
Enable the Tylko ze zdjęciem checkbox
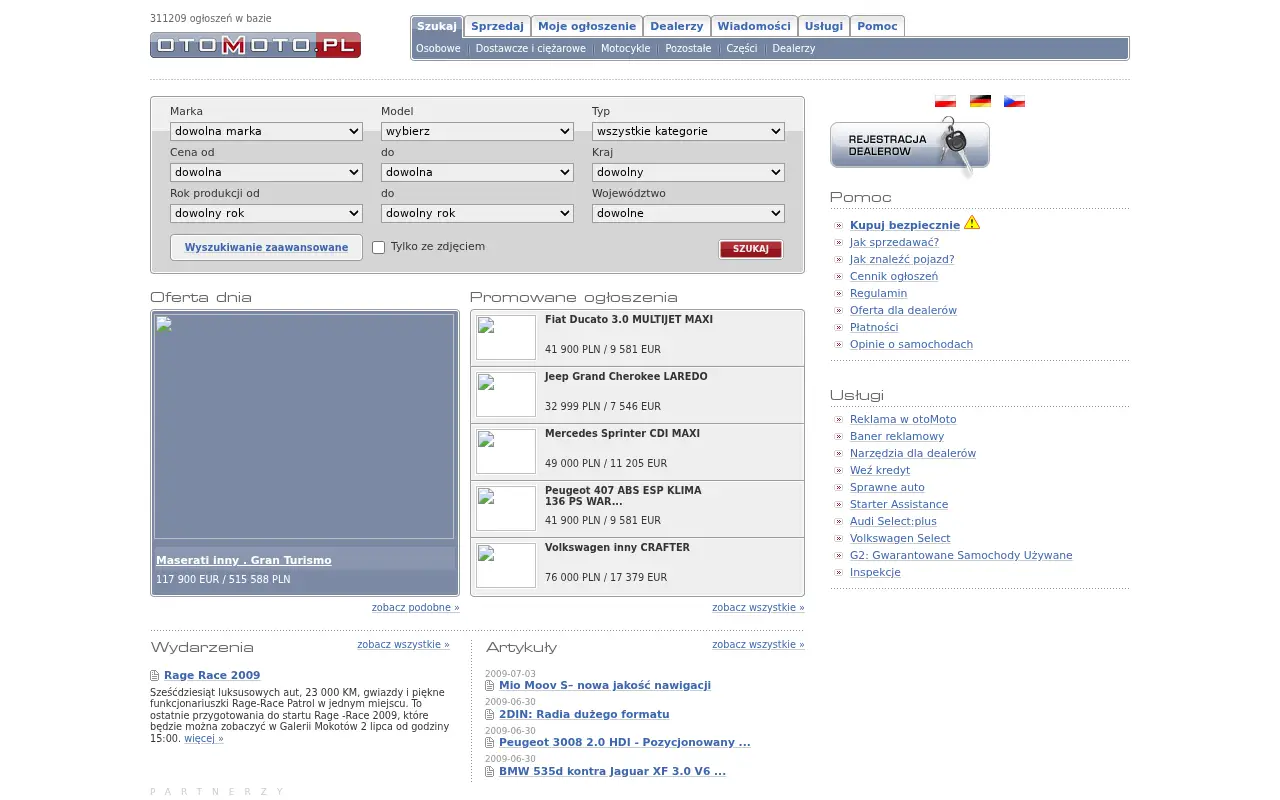(x=379, y=247)
